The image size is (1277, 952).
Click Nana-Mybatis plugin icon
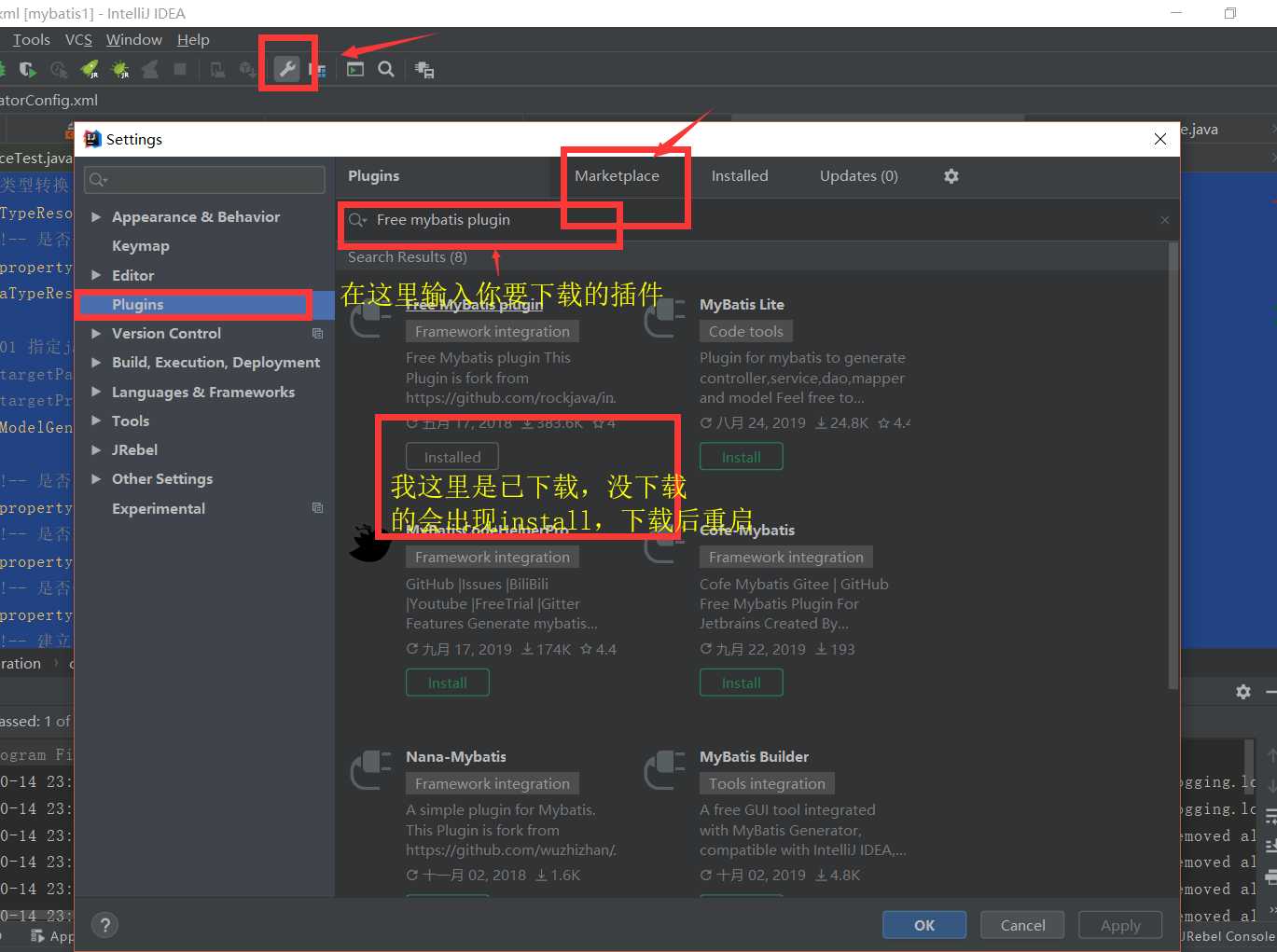tap(371, 771)
